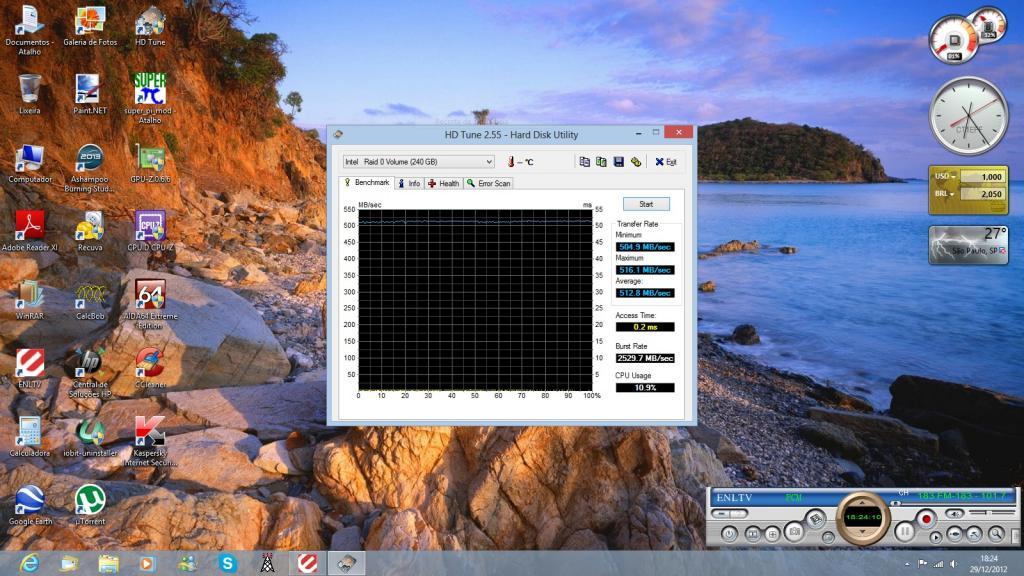This screenshot has height=576, width=1024.
Task: Show hidden tray icons arrow
Action: tap(907, 564)
